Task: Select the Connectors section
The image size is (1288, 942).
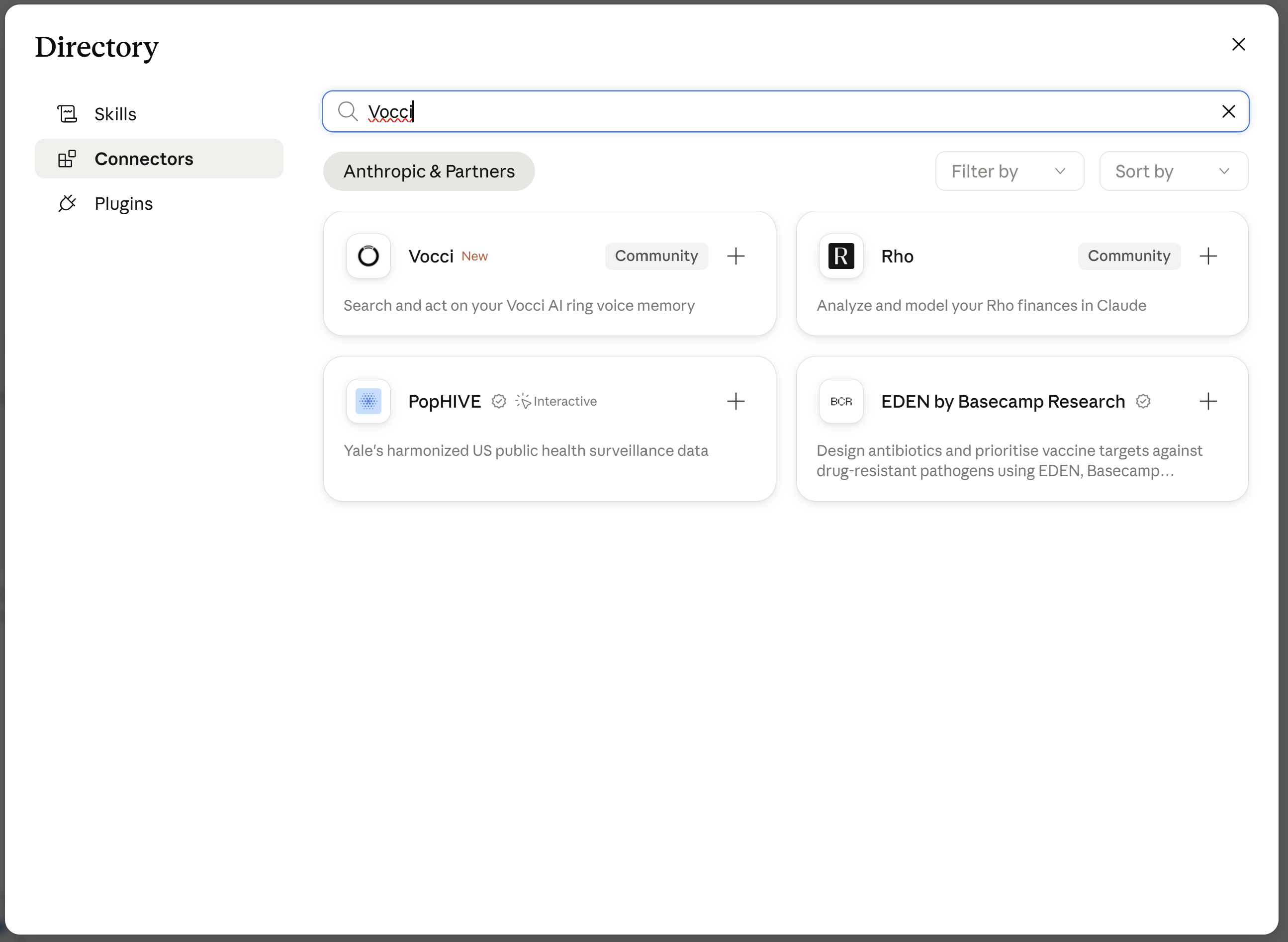Action: pyautogui.click(x=159, y=159)
